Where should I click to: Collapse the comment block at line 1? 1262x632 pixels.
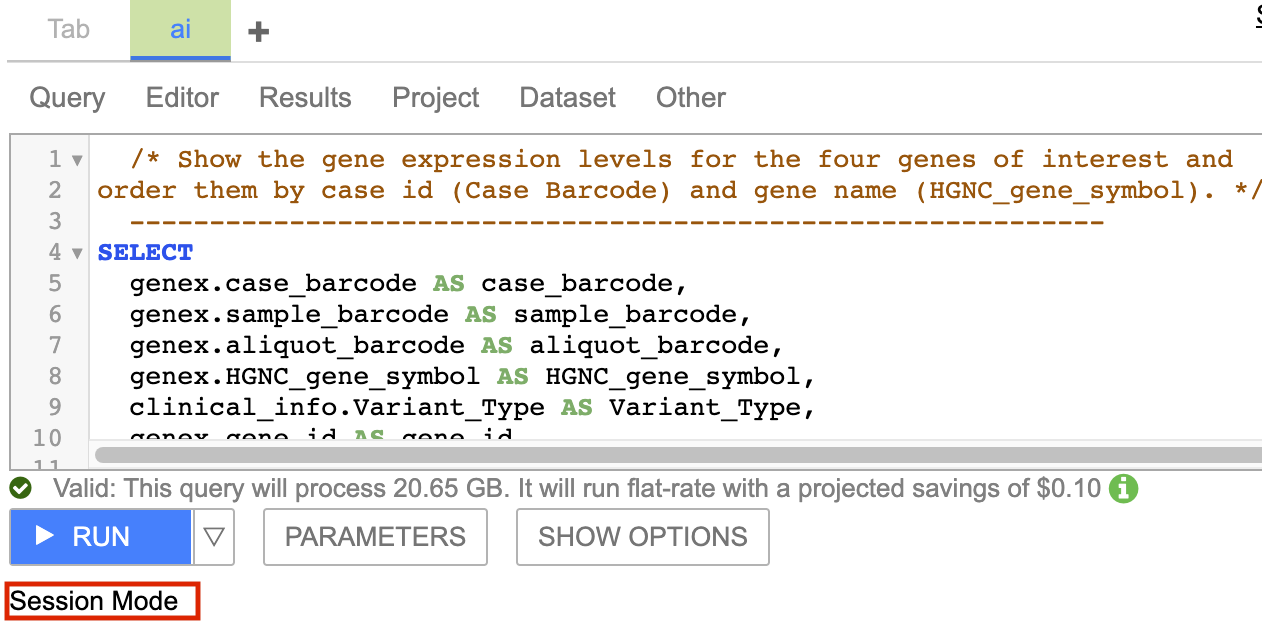pyautogui.click(x=77, y=160)
